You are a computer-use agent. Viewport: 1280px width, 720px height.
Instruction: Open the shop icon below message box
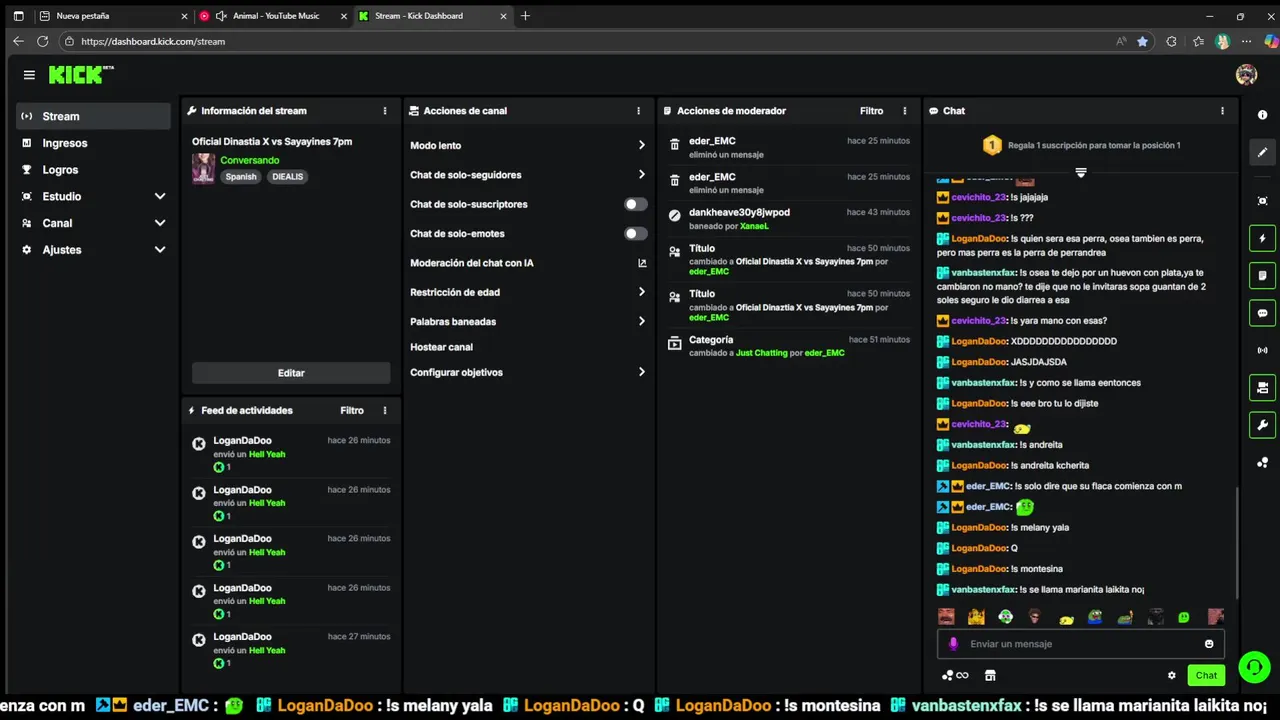(990, 675)
